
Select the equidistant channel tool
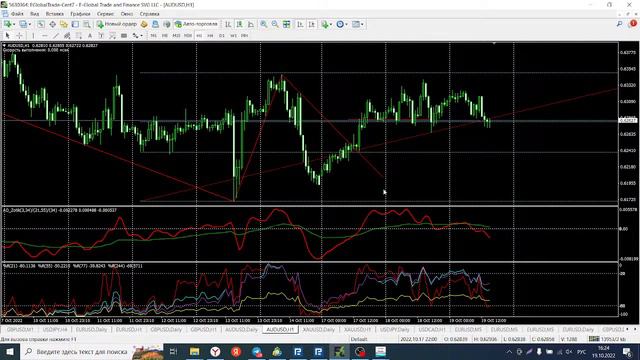[67, 36]
